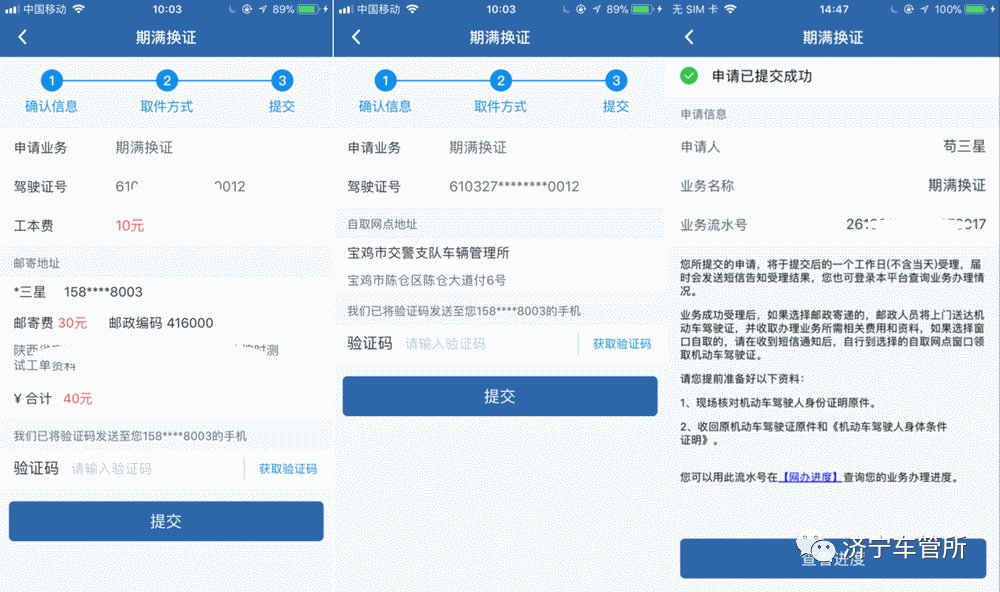Select step 3 circle on middle screen
1000x592 pixels.
click(616, 80)
